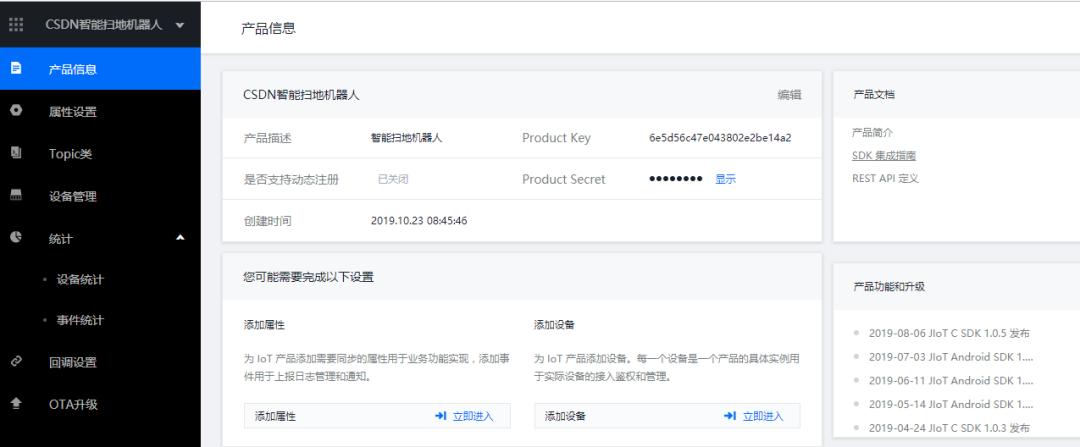Click the 统计 pie chart icon
This screenshot has height=447, width=1080.
tap(16, 237)
